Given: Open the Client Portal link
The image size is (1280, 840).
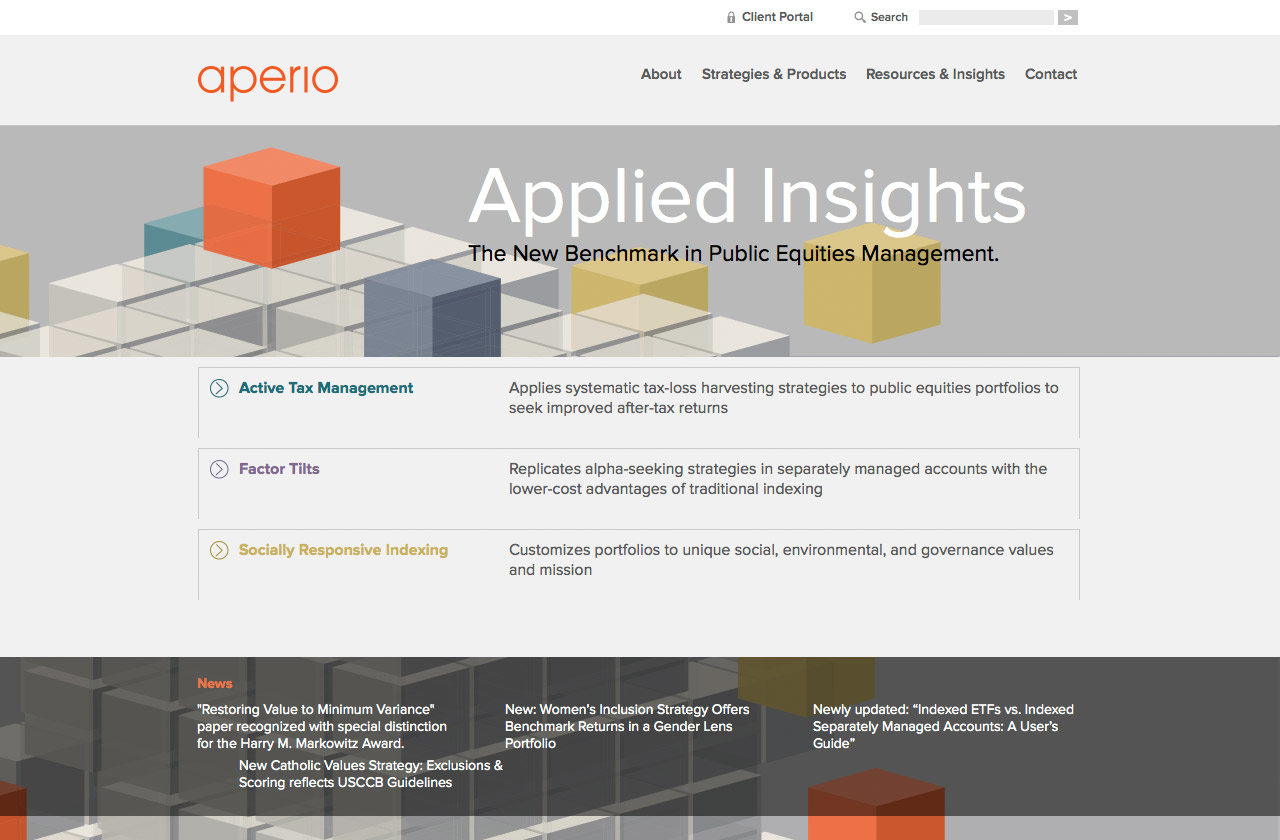Looking at the screenshot, I should tap(777, 17).
